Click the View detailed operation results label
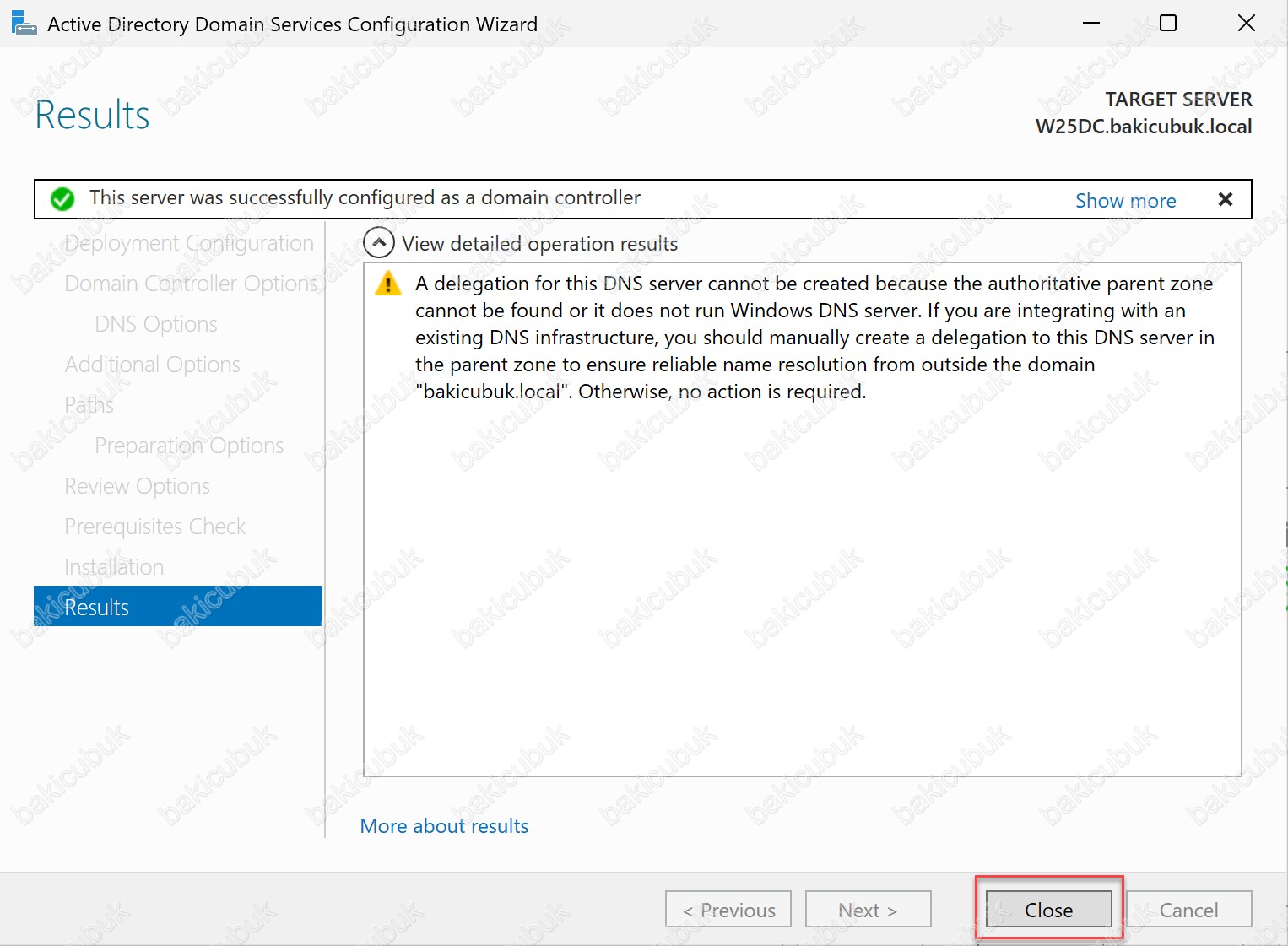This screenshot has width=1288, height=946. click(x=540, y=244)
